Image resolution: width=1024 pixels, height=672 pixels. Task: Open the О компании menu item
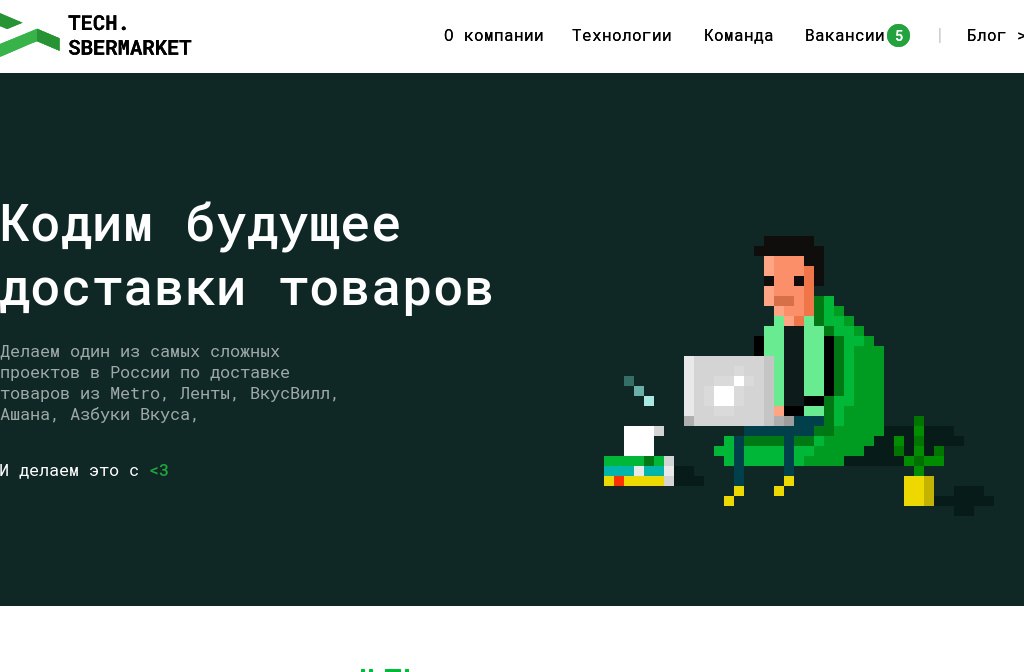[x=494, y=35]
